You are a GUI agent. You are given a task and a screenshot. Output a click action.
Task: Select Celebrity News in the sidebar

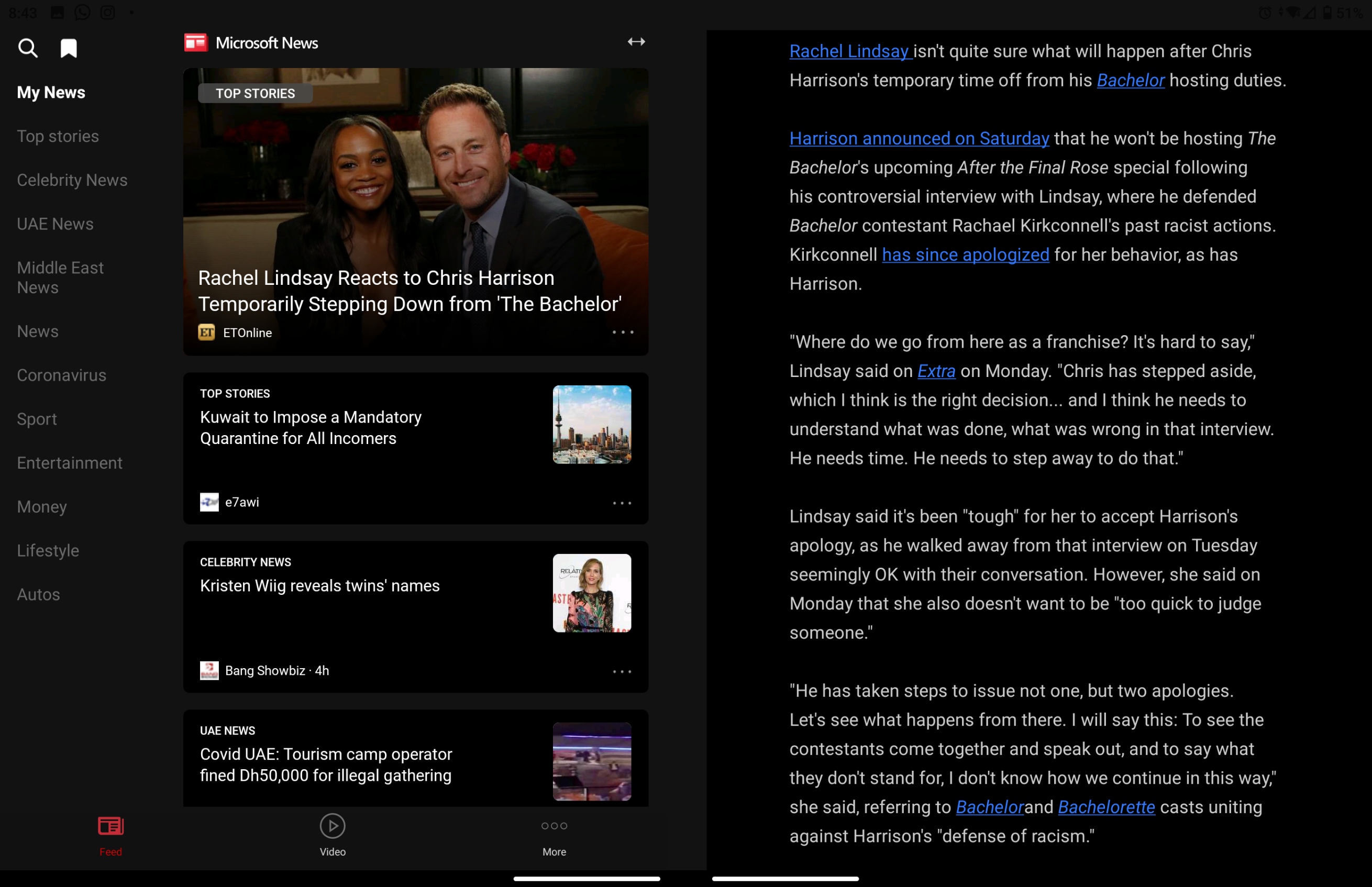72,180
